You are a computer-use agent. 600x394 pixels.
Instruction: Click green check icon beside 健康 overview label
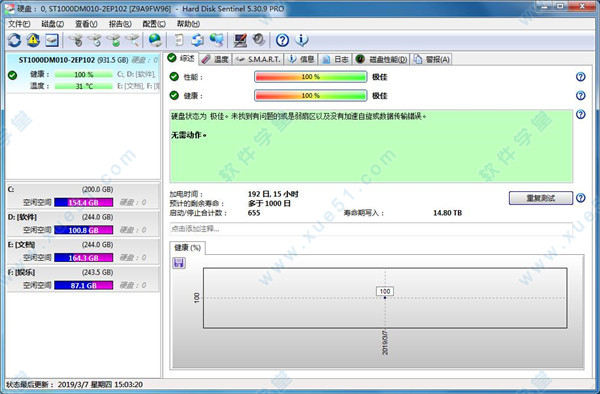pyautogui.click(x=174, y=95)
